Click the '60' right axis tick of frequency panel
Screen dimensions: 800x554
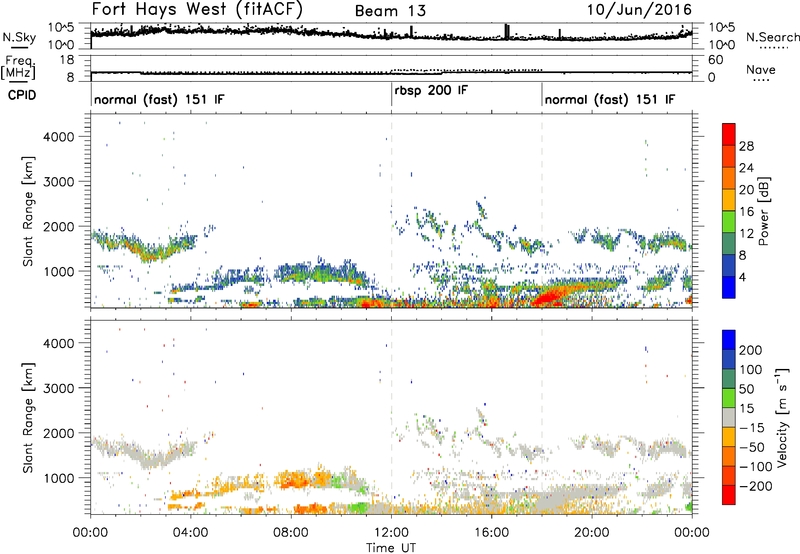pyautogui.click(x=715, y=60)
